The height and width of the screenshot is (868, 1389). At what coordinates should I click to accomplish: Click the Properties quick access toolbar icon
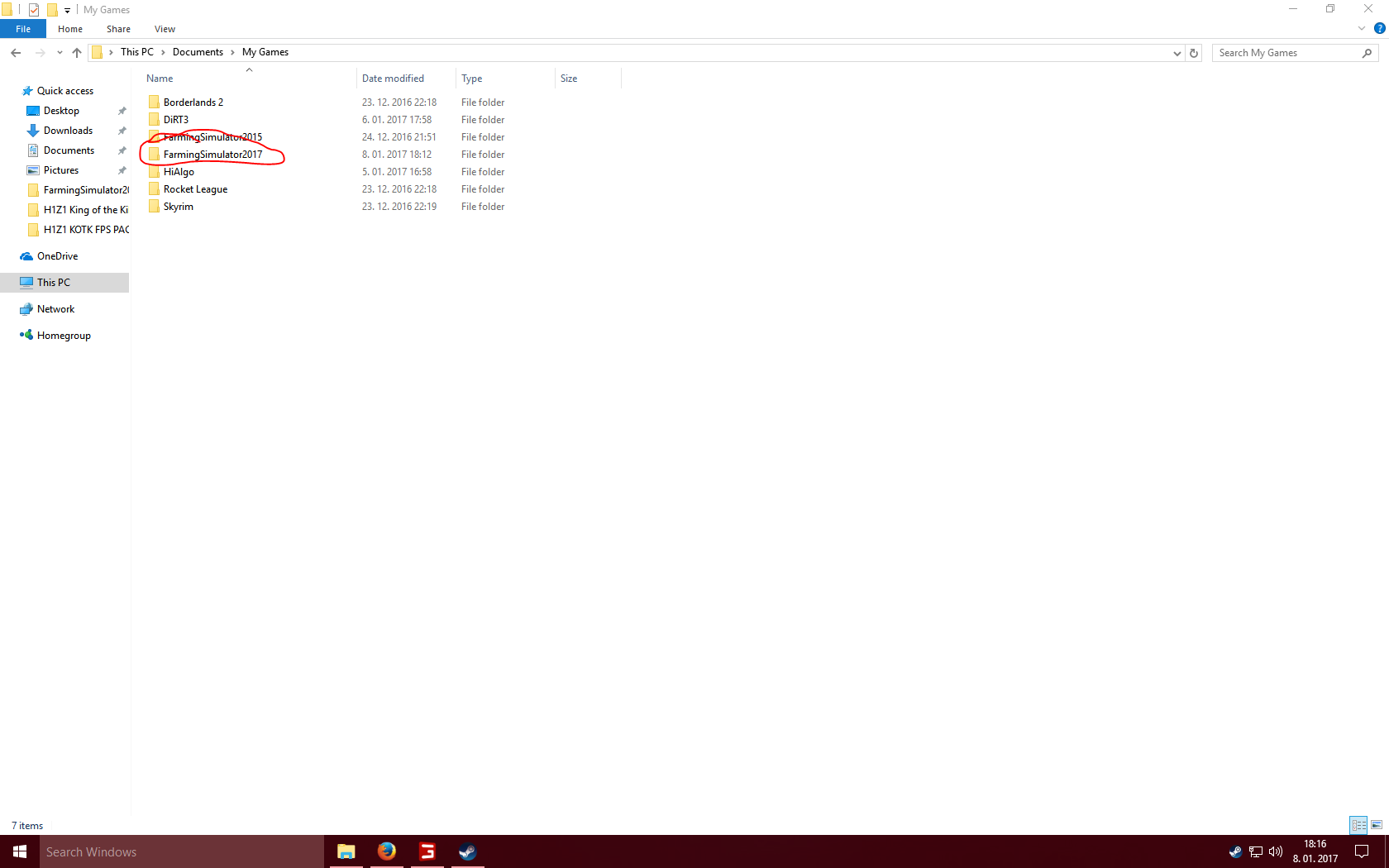[x=34, y=10]
